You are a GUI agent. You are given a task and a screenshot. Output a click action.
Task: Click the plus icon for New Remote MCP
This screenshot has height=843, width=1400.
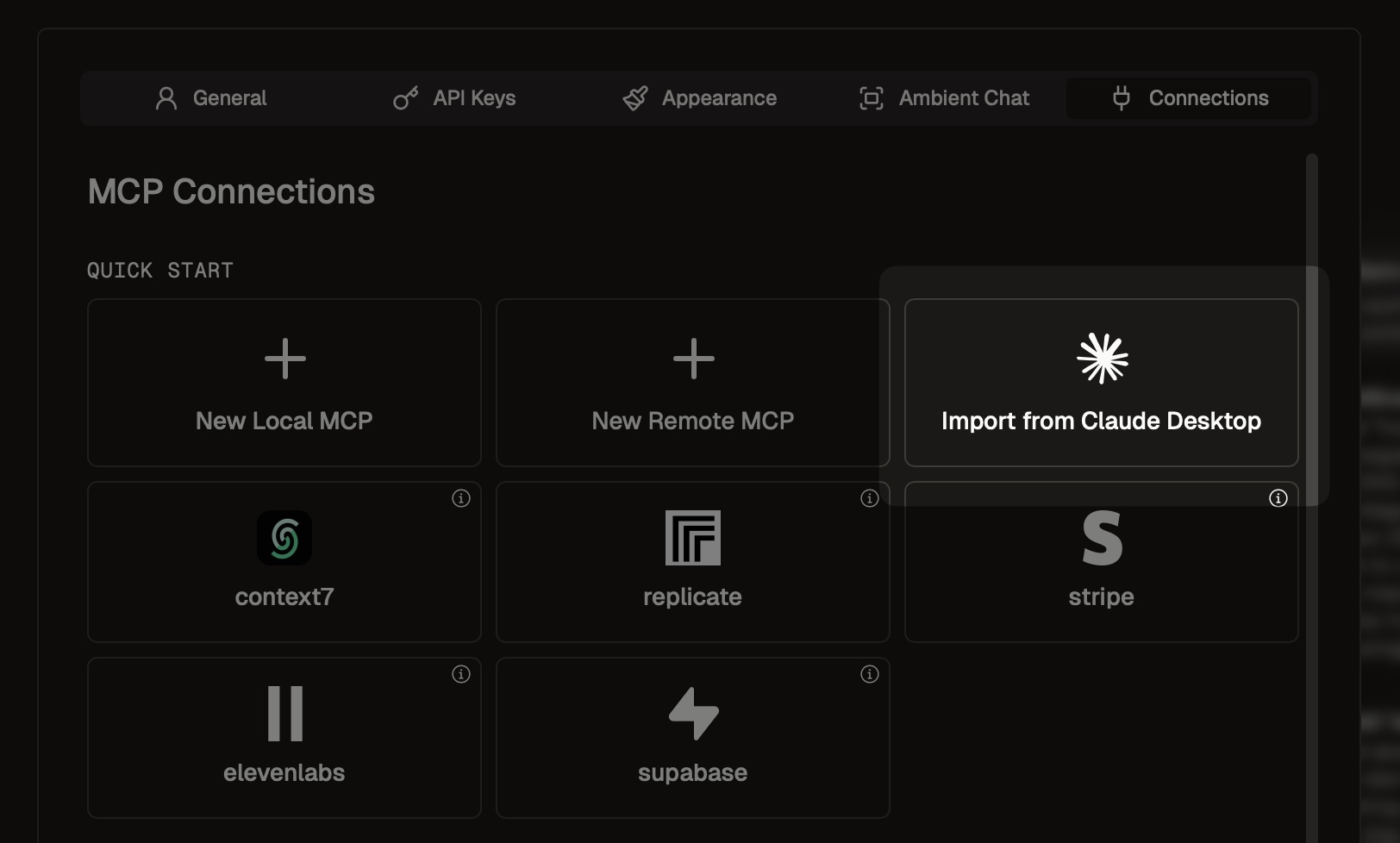coord(693,359)
